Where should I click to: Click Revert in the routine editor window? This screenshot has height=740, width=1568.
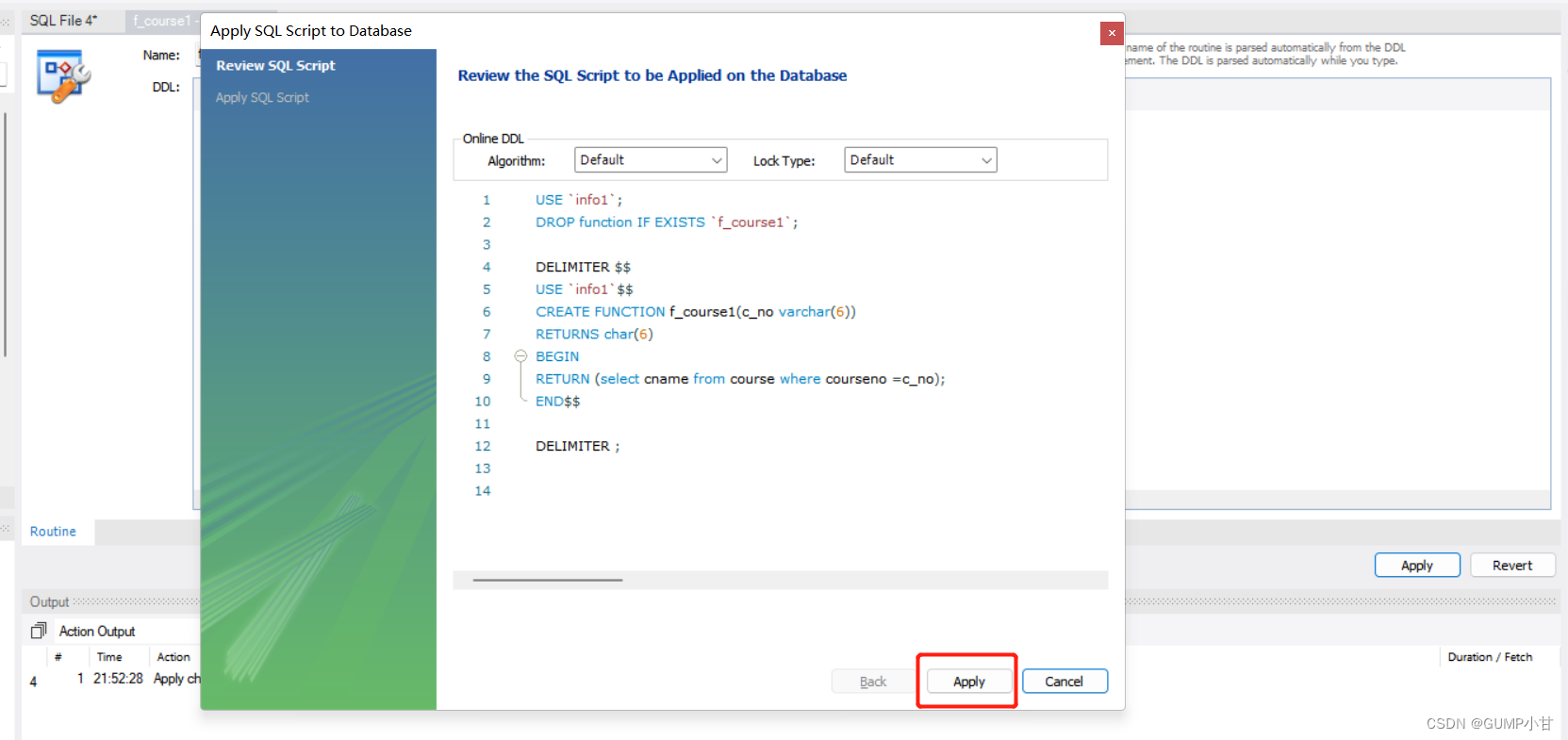click(1512, 566)
